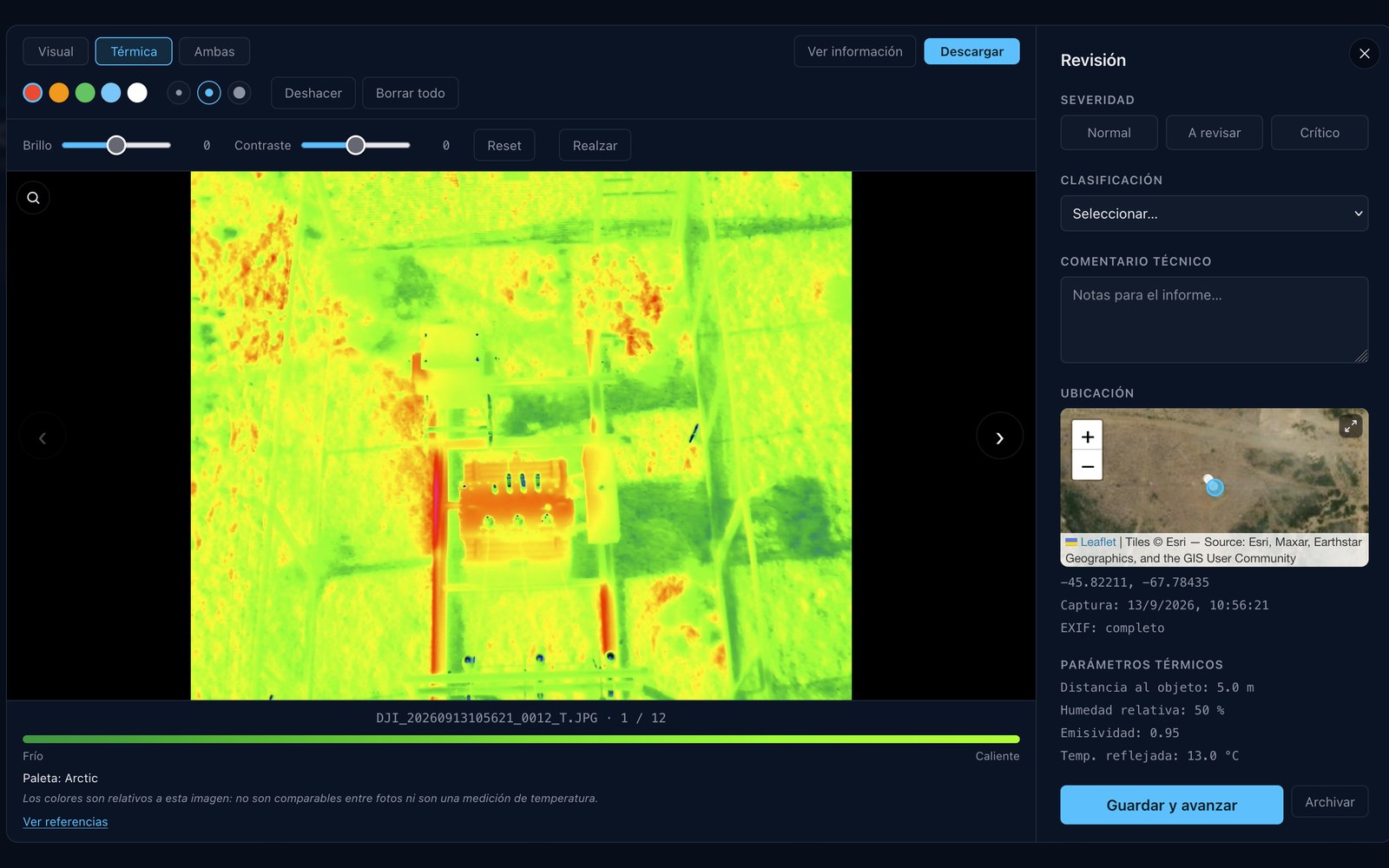
Task: Zoom out on the location map
Action: 1087,466
